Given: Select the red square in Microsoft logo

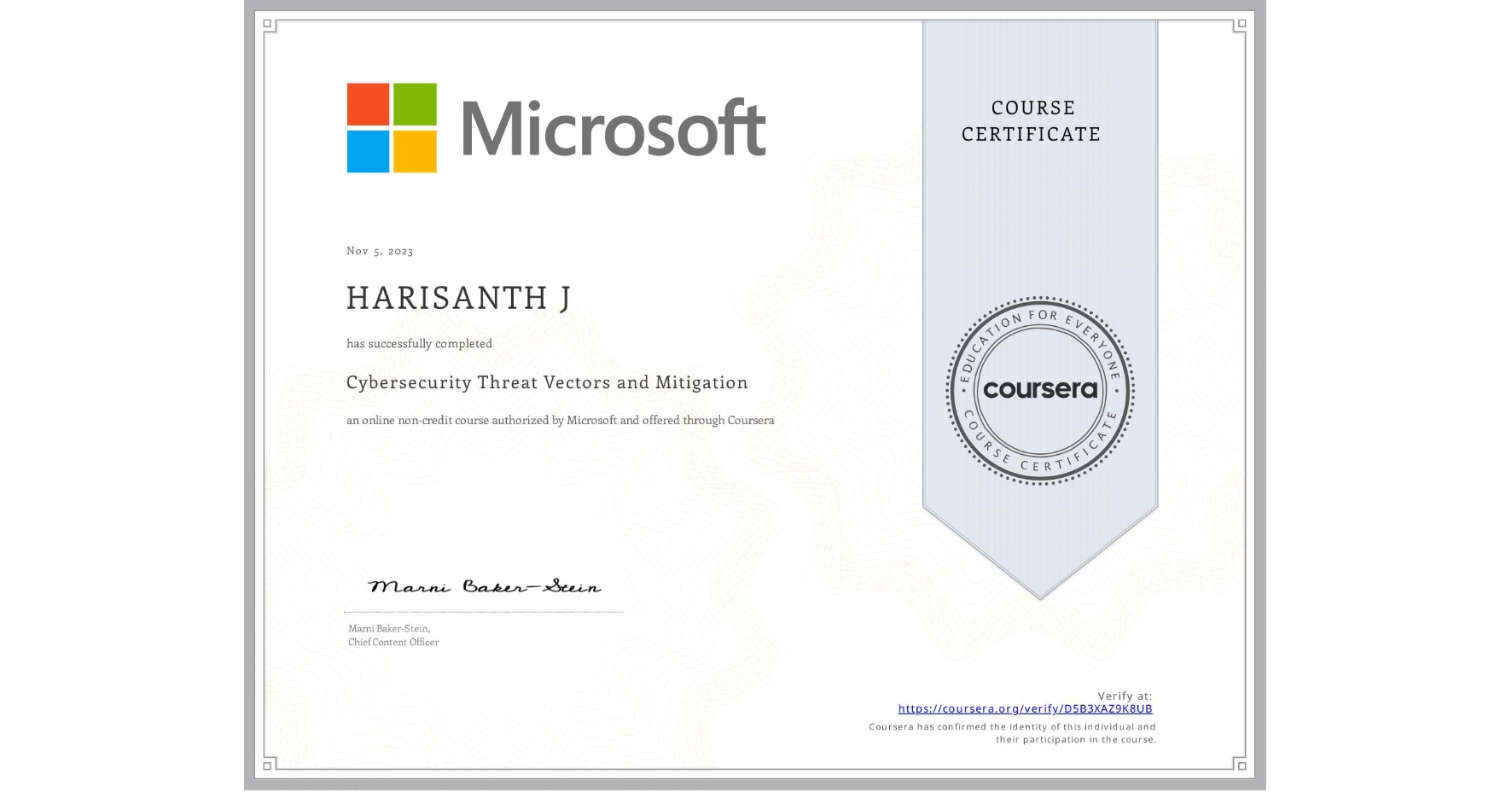Looking at the screenshot, I should (369, 104).
